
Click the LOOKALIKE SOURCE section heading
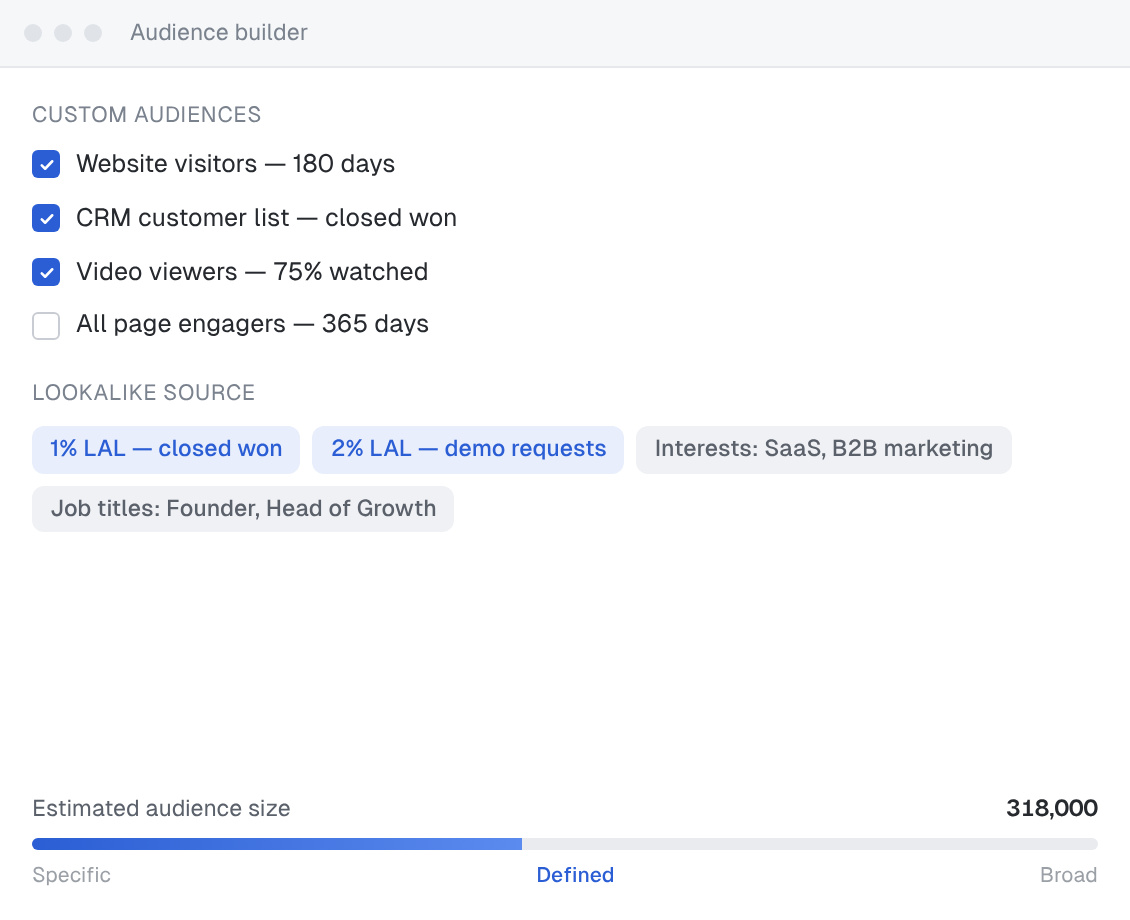[x=143, y=393]
